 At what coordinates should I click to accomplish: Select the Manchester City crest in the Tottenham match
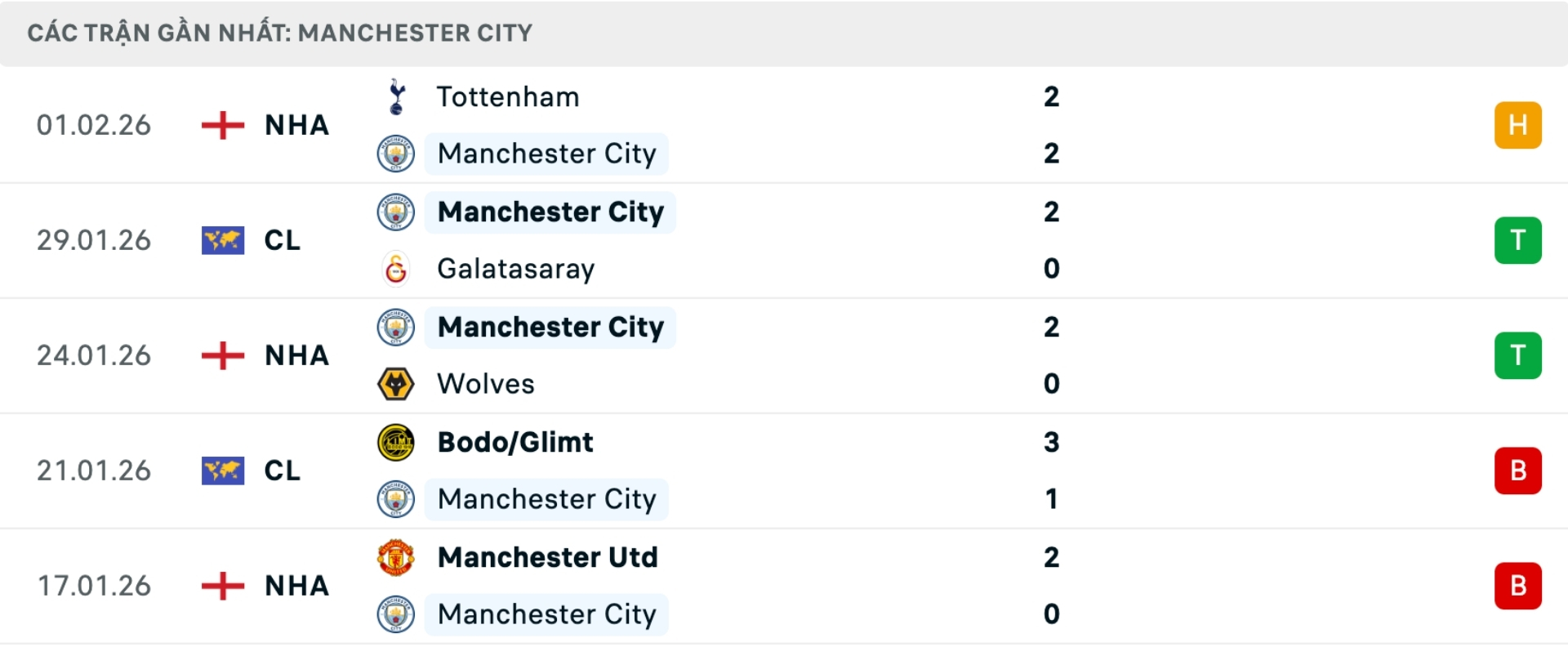point(396,154)
